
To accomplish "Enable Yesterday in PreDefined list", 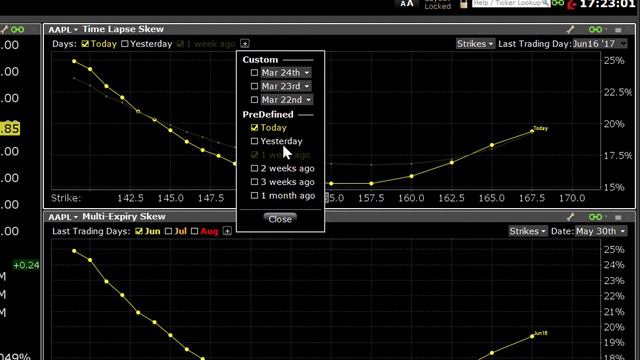I will (254, 141).
